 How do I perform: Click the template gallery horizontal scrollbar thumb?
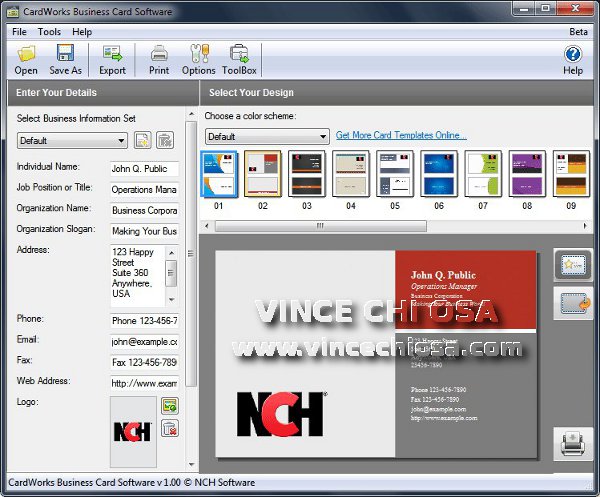click(x=321, y=226)
